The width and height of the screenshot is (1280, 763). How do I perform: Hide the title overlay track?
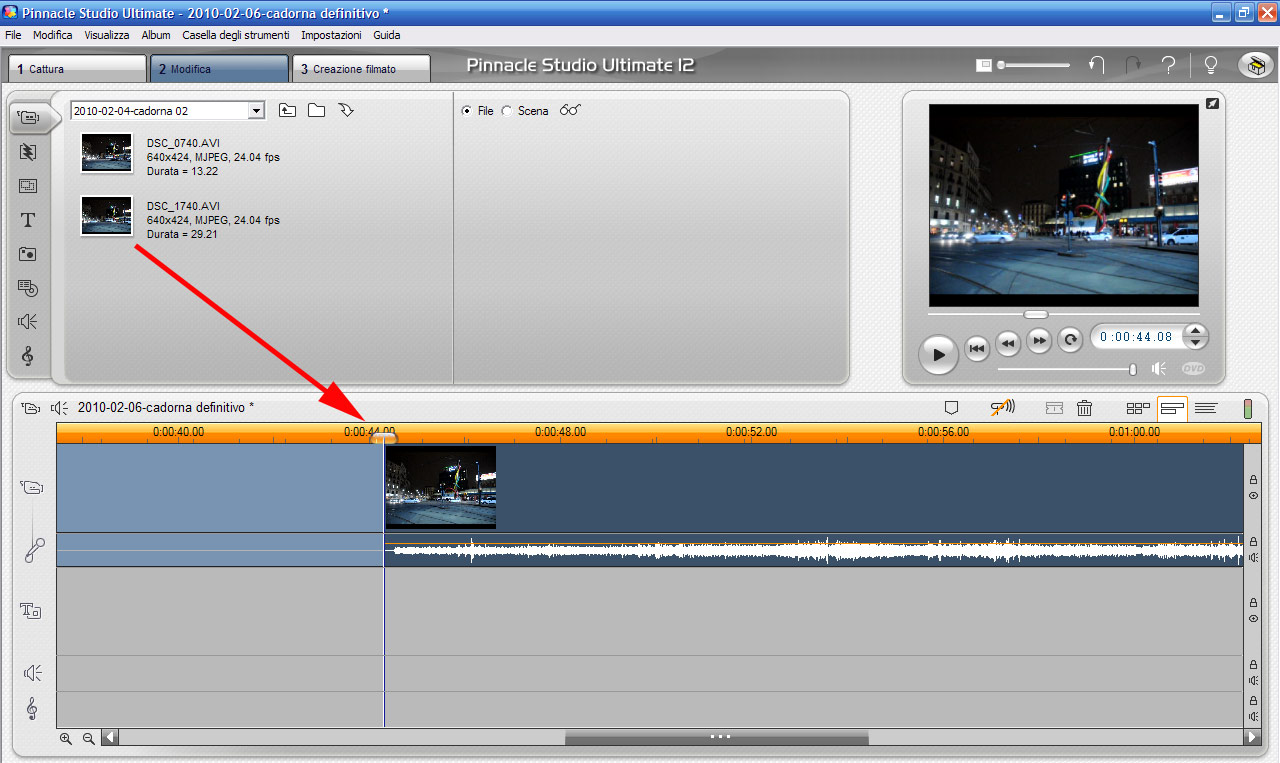(1253, 619)
